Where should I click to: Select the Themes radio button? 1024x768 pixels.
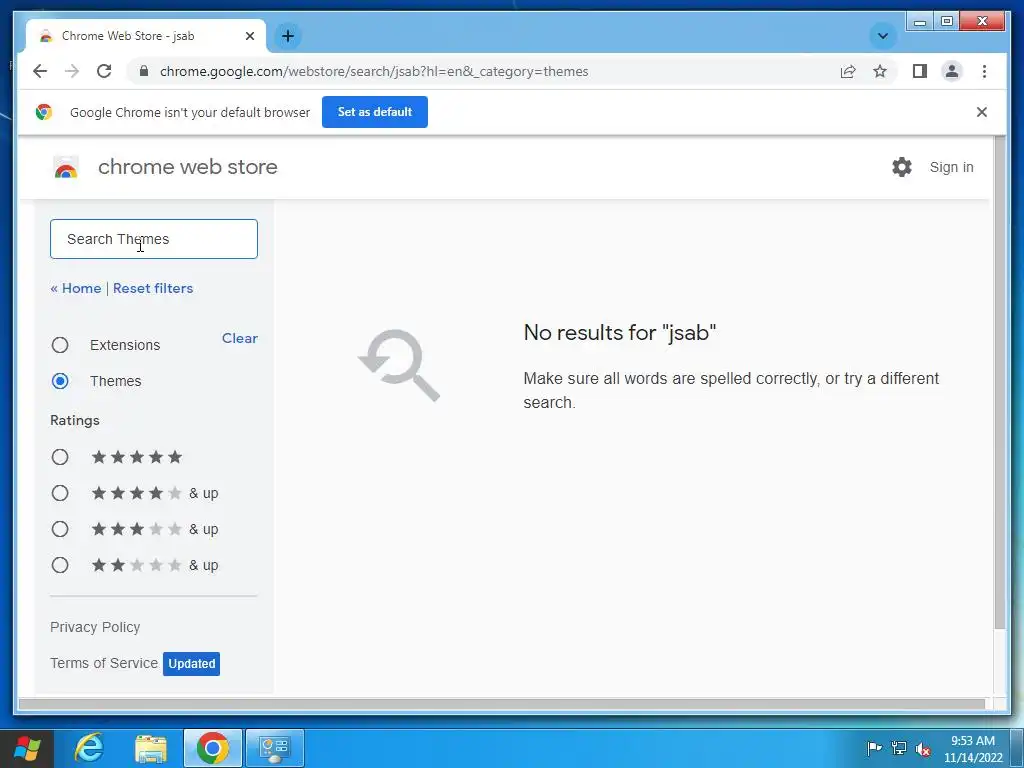pyautogui.click(x=60, y=381)
